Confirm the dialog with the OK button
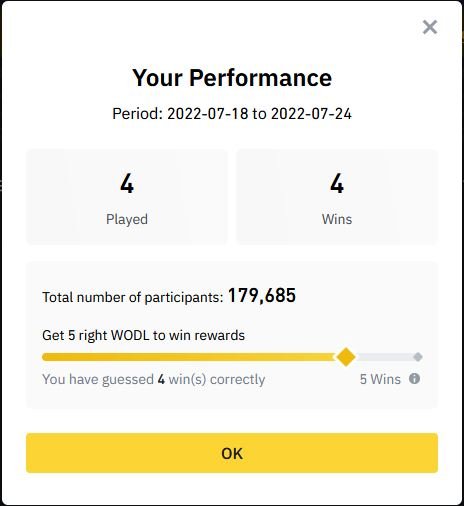 [232, 453]
